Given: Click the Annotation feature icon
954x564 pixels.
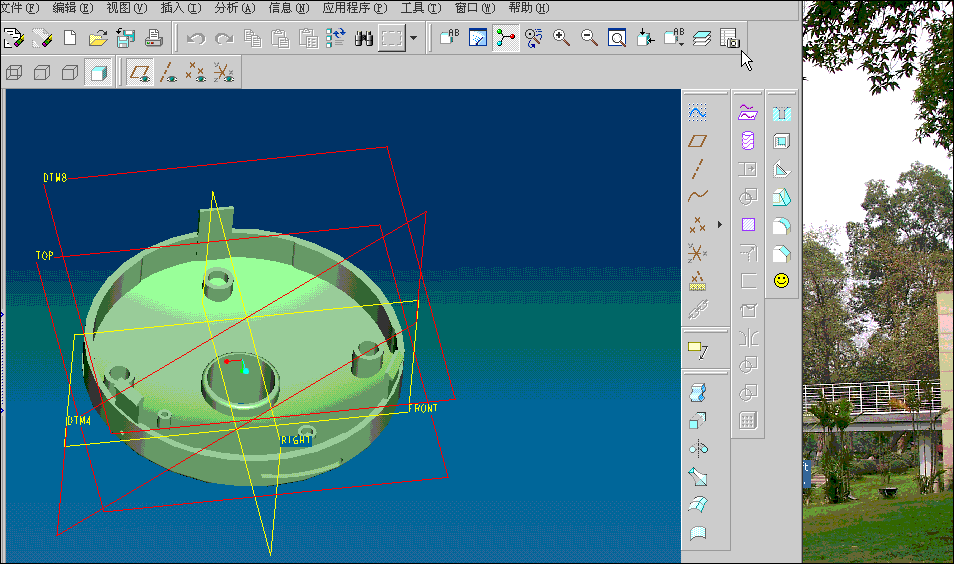Looking at the screenshot, I should (697, 350).
